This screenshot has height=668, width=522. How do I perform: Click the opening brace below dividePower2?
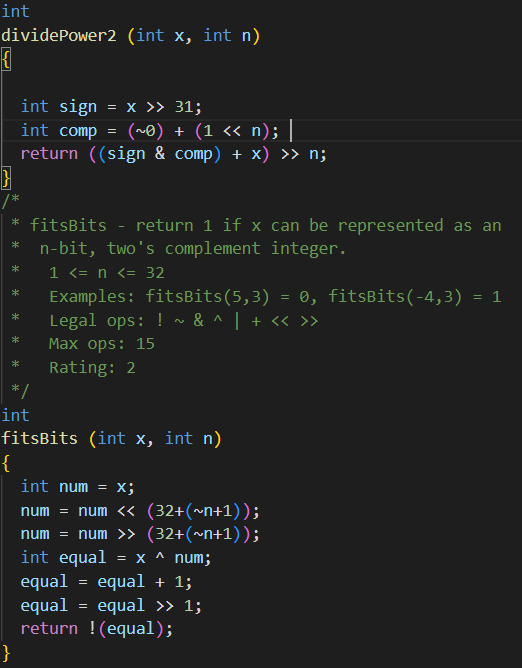coord(6,59)
